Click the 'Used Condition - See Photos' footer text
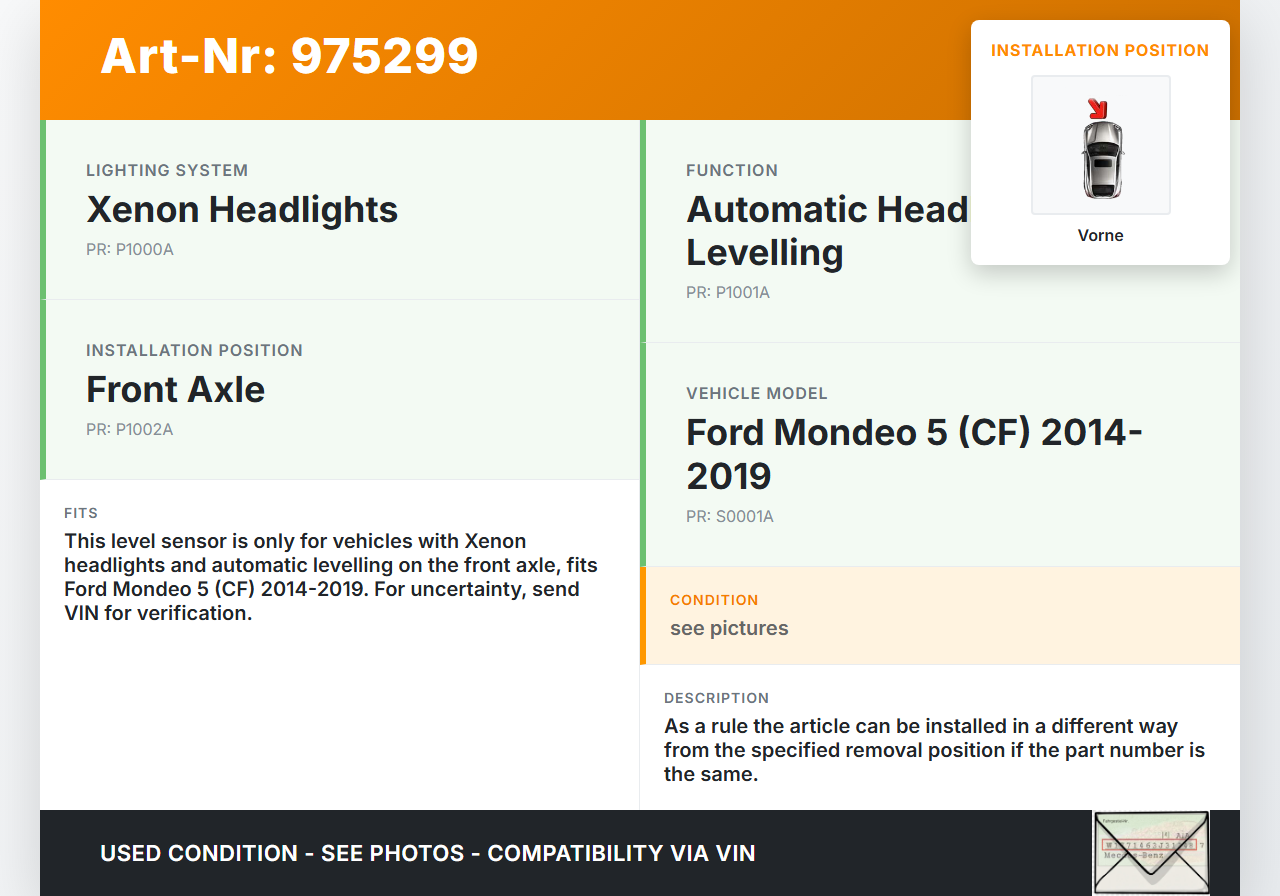This screenshot has height=896, width=1280. click(427, 853)
